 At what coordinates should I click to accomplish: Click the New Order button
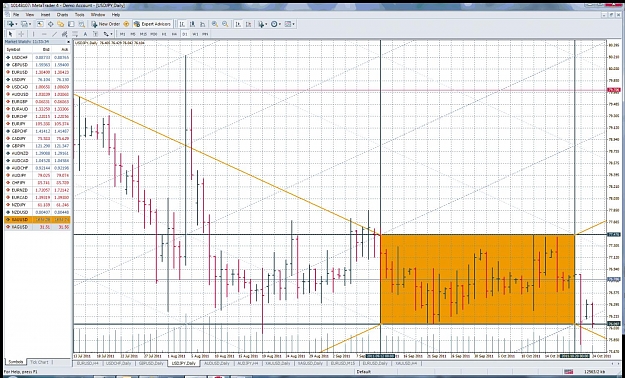click(x=105, y=24)
